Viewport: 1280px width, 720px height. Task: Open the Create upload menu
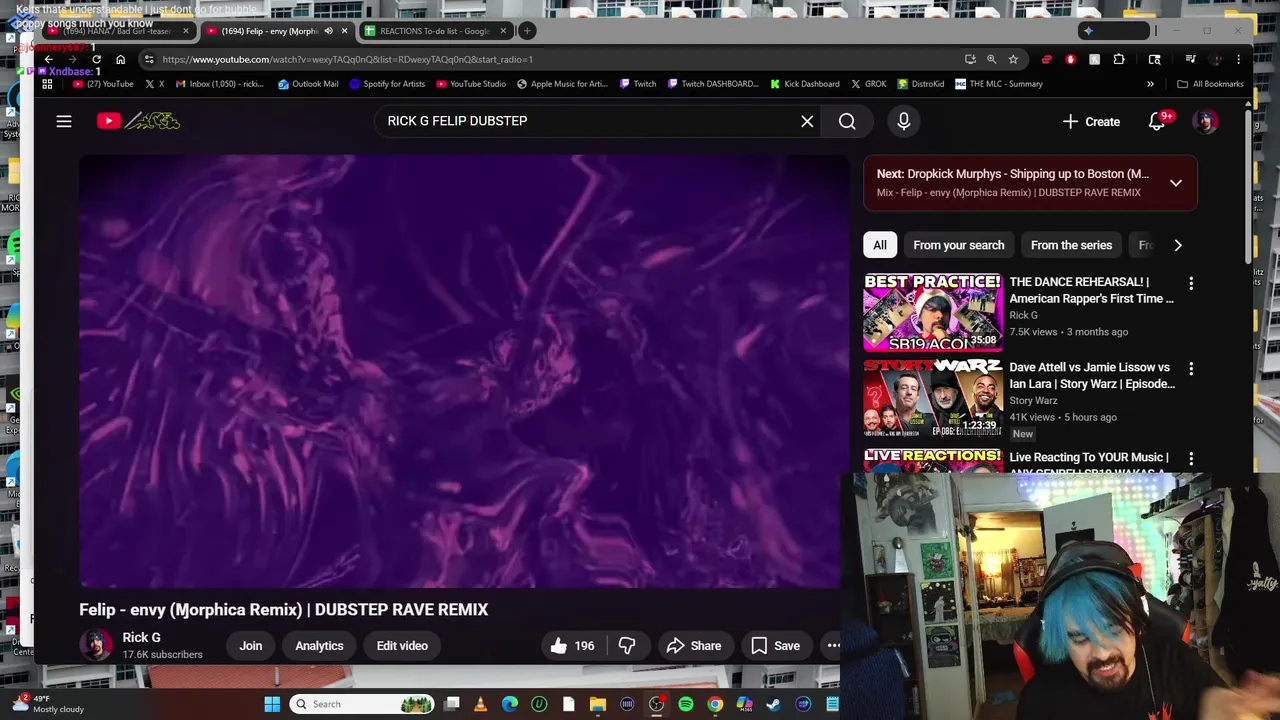click(1091, 121)
